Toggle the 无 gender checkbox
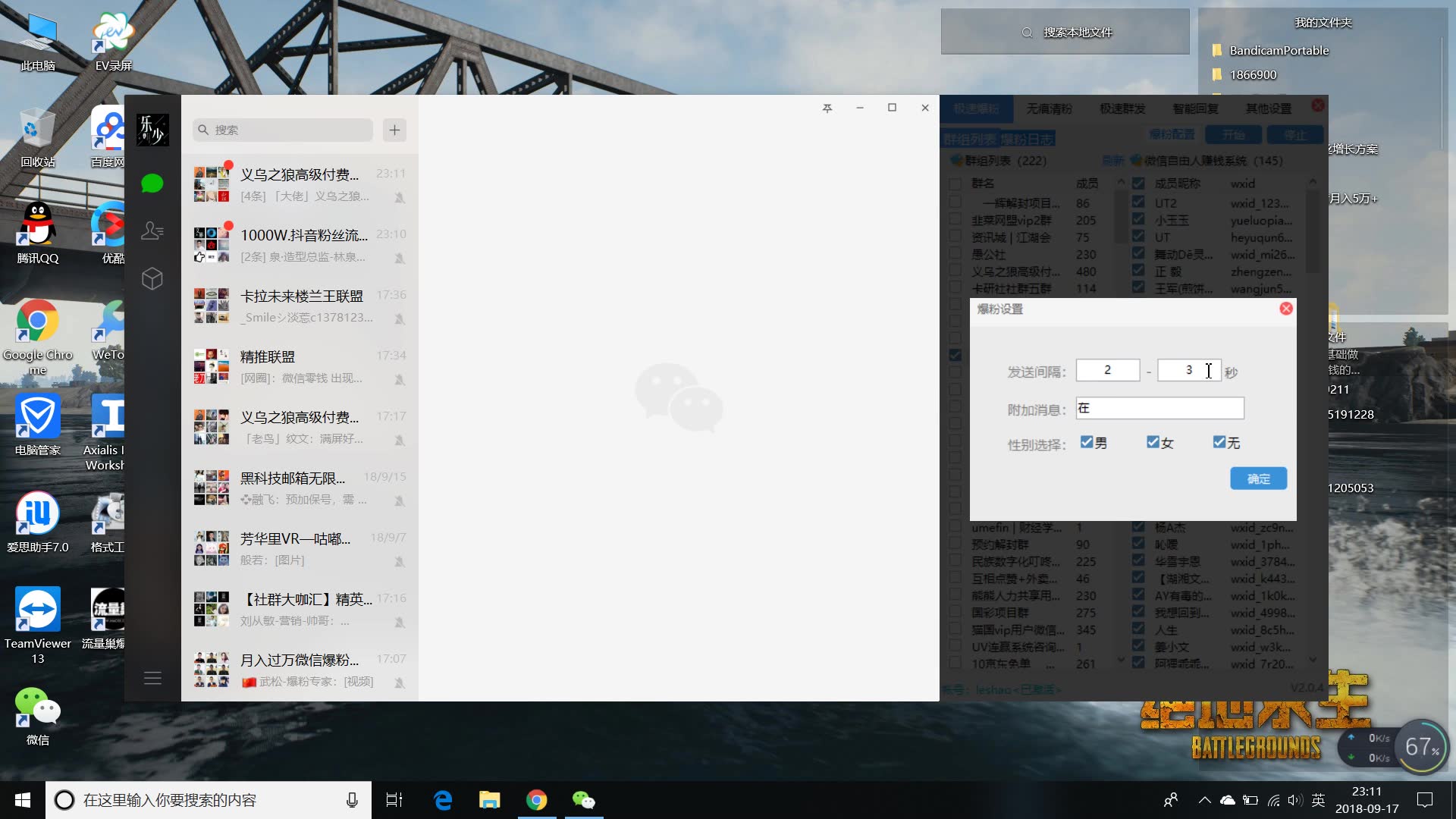The height and width of the screenshot is (819, 1456). coord(1219,442)
